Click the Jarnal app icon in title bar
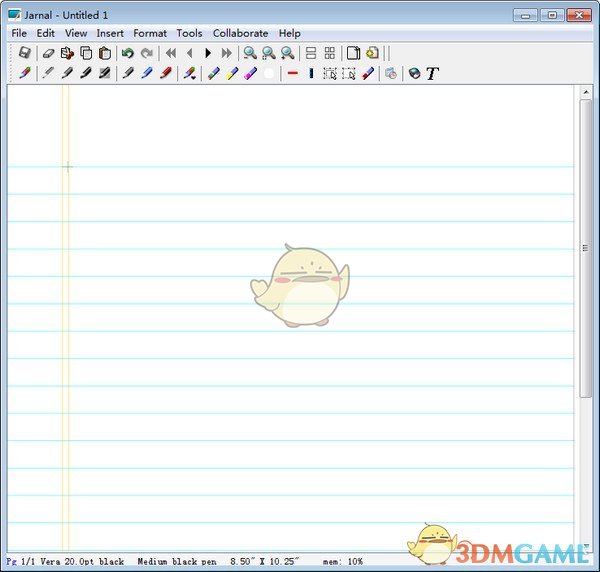This screenshot has height=572, width=600. (15, 15)
